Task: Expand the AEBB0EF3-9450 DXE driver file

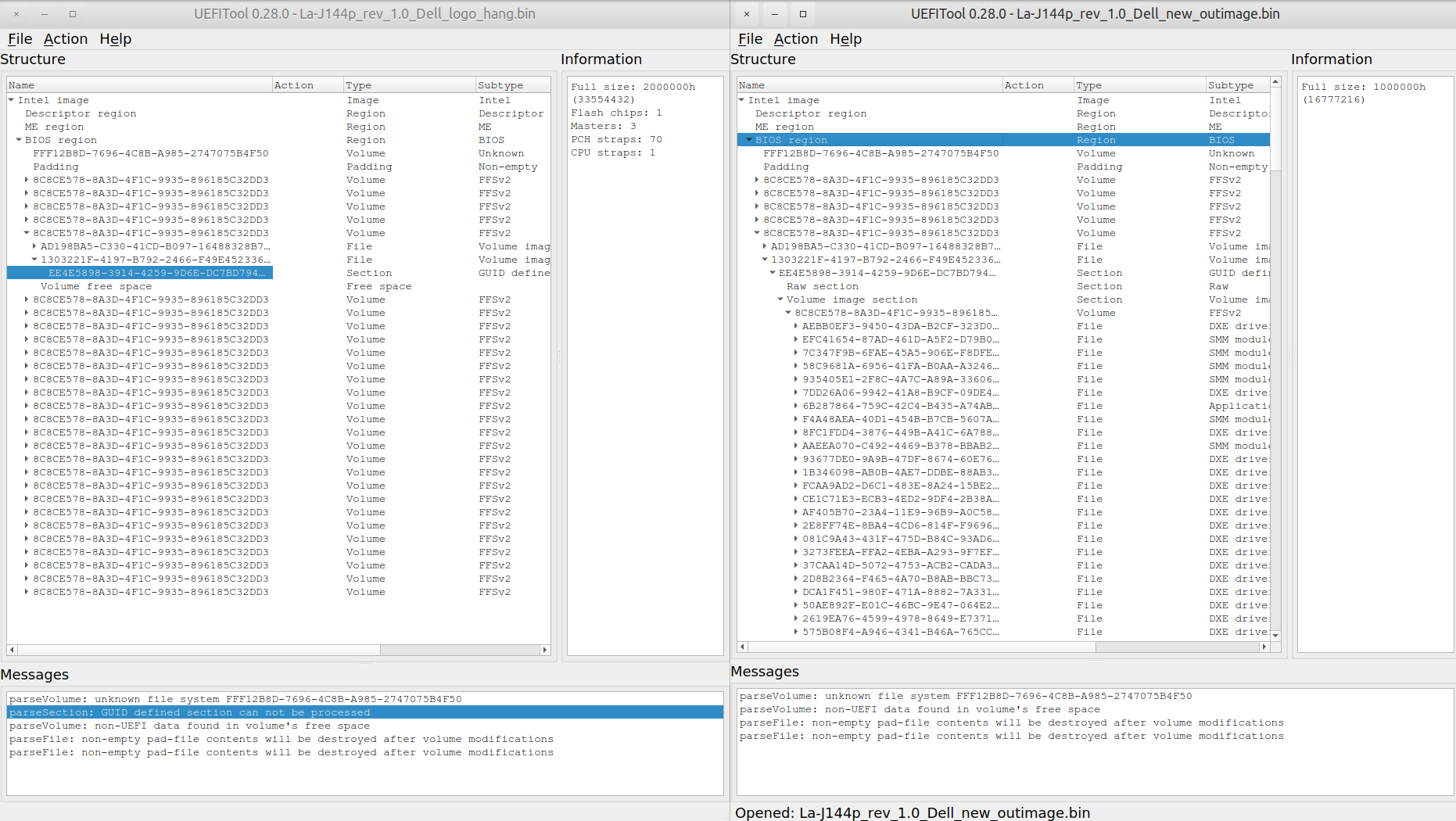Action: point(796,326)
